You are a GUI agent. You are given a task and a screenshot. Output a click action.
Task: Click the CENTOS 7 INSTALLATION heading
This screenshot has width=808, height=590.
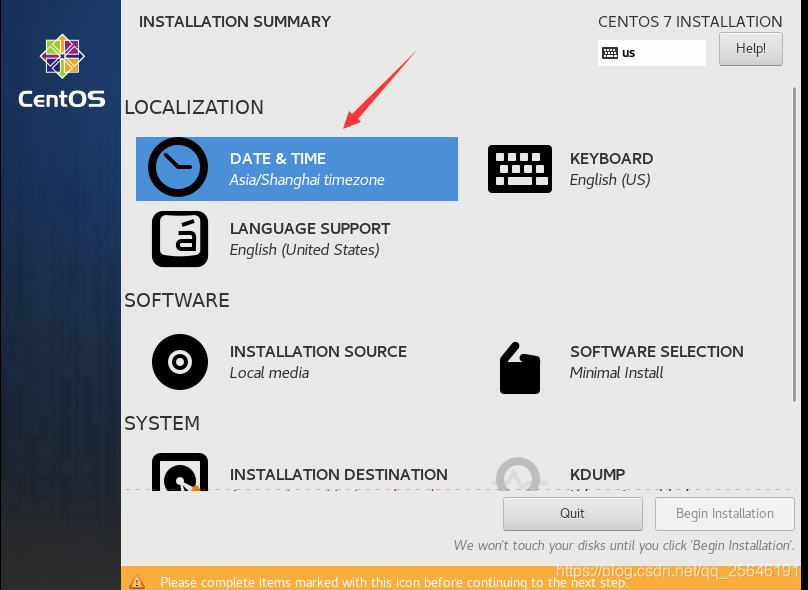tap(690, 22)
